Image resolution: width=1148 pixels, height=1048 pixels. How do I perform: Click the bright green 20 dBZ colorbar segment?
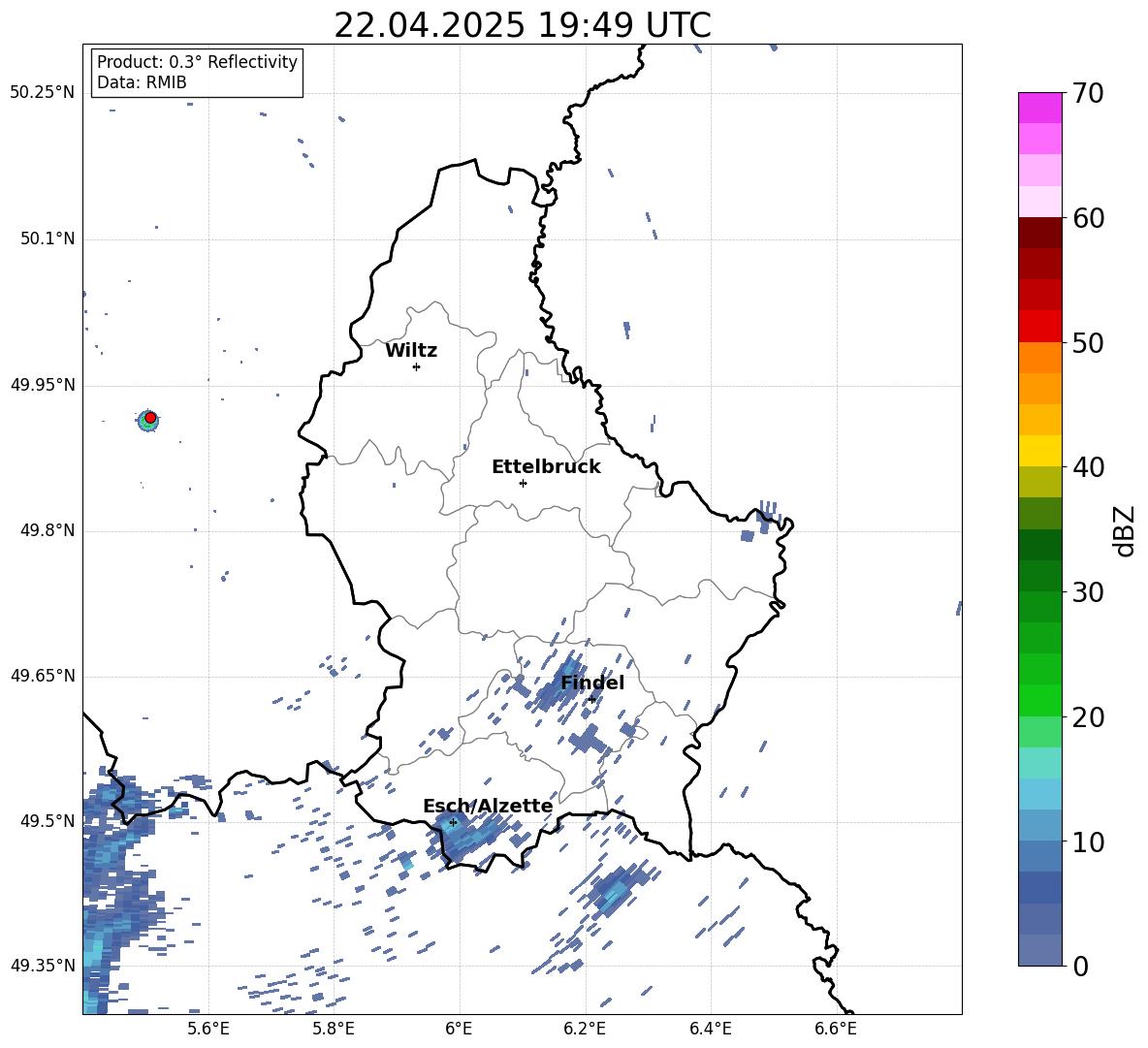tap(1039, 700)
